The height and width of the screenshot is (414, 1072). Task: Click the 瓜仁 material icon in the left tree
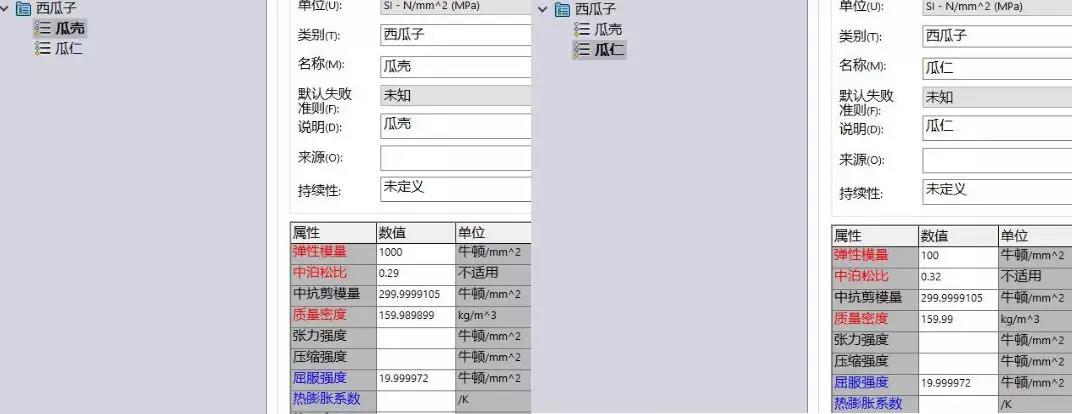[x=42, y=48]
